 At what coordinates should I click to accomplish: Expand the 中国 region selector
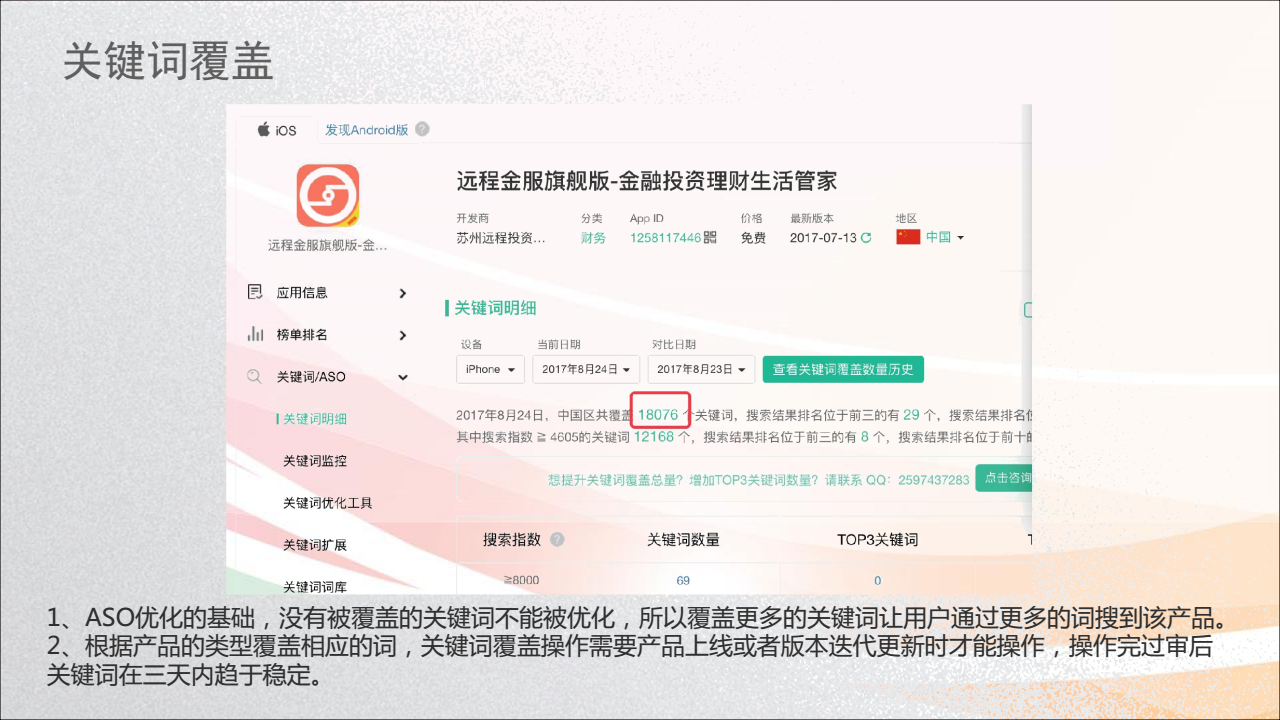coord(945,238)
